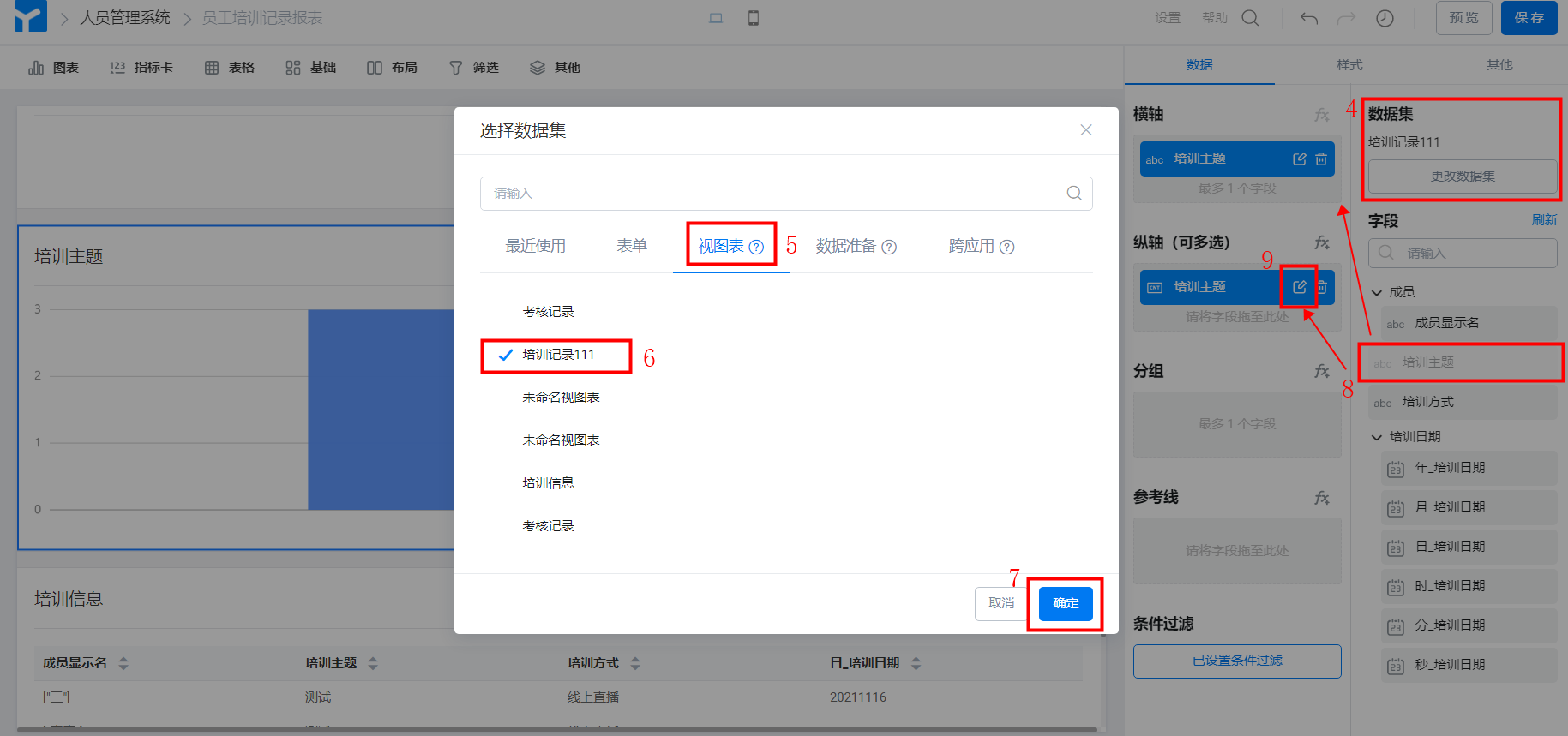Switch to desktop preview layout icon
1568x736 pixels.
(716, 18)
